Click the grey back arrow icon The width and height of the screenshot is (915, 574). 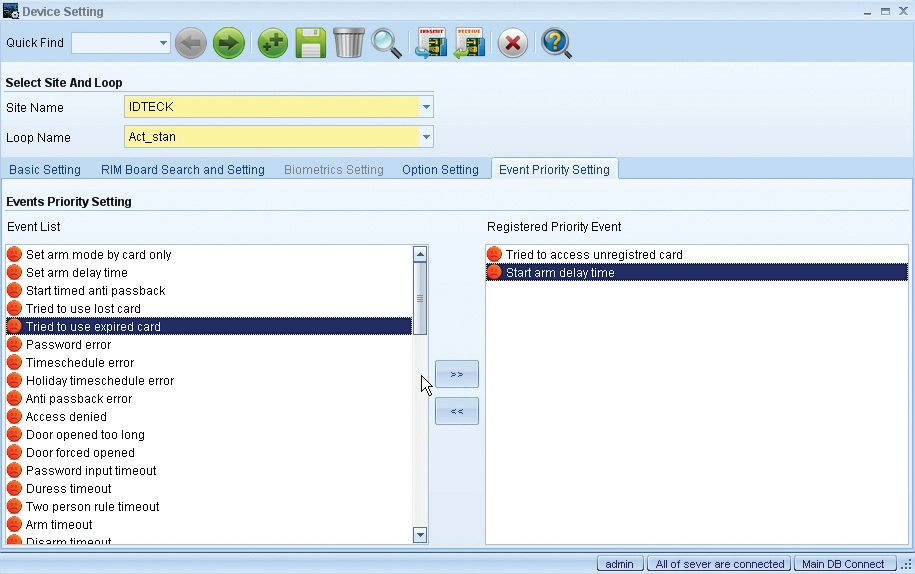[191, 43]
